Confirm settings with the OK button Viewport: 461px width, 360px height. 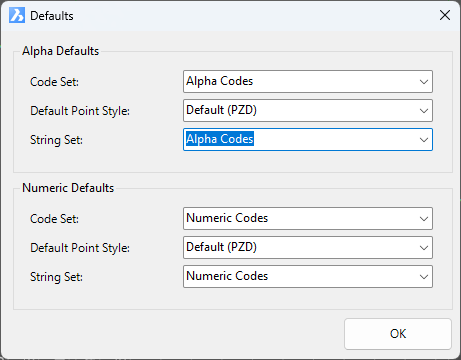coord(398,334)
